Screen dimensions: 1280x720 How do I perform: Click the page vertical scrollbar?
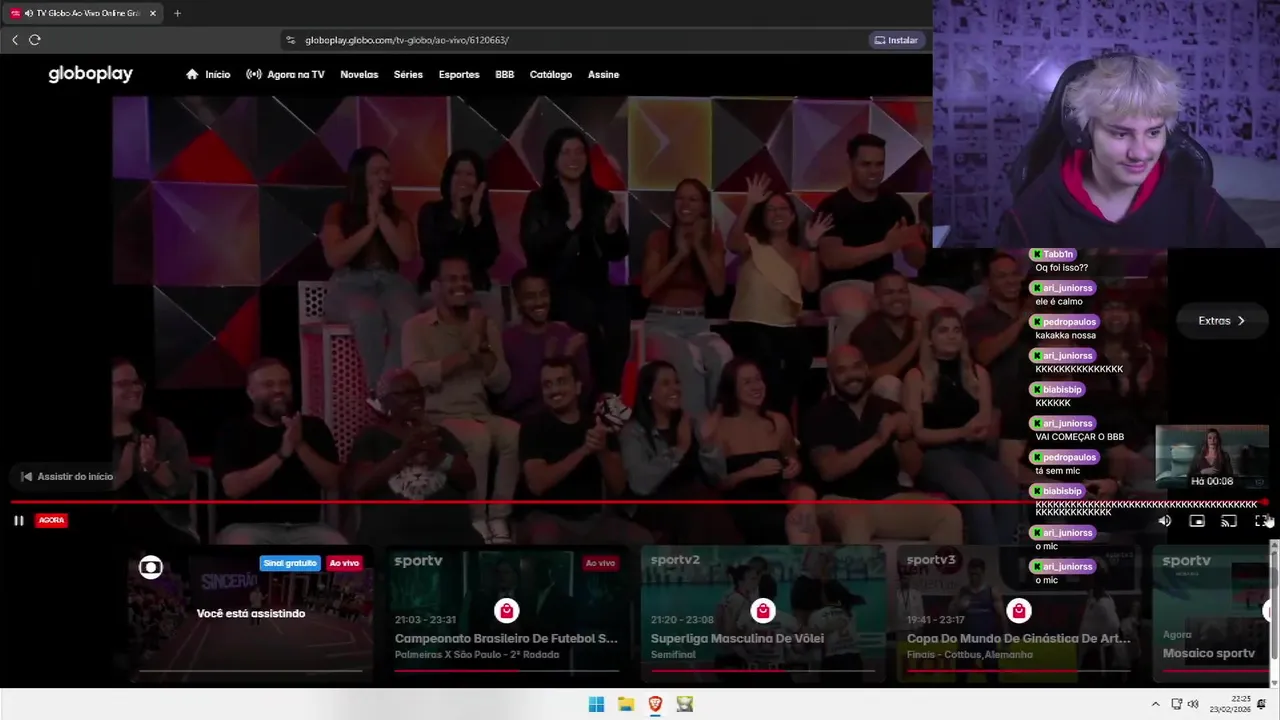[1274, 612]
